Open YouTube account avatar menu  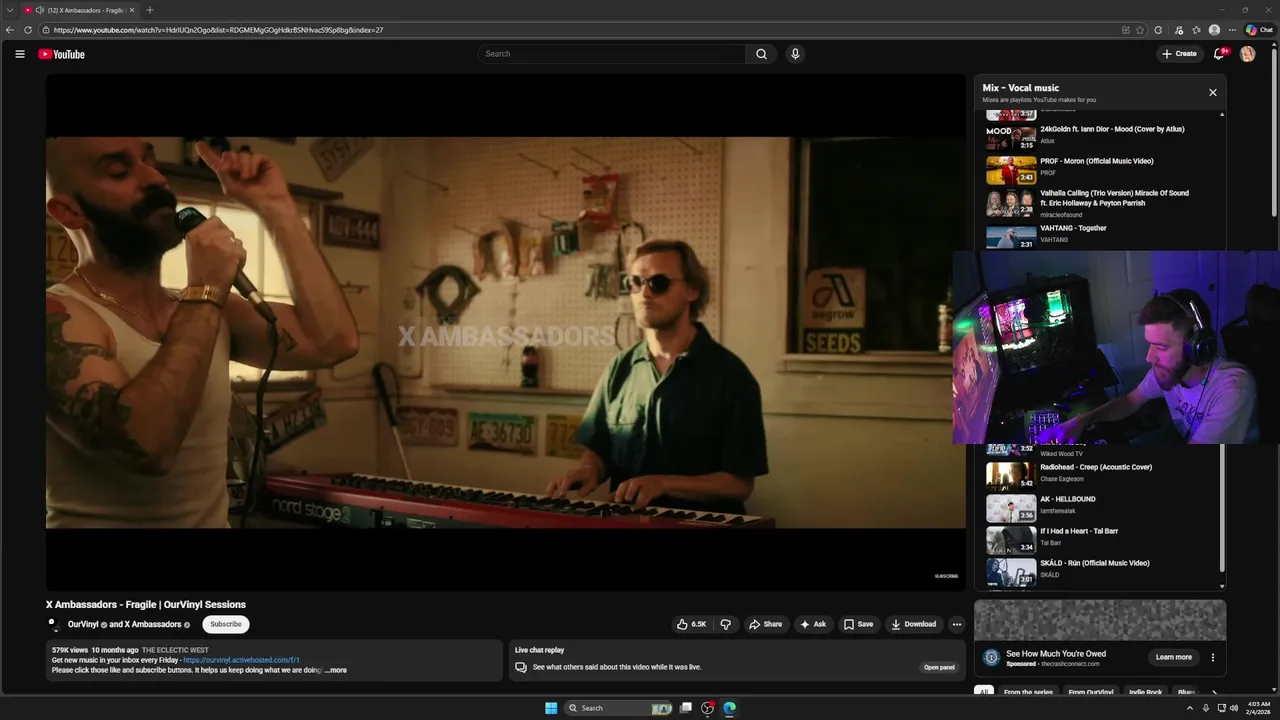pyautogui.click(x=1247, y=54)
